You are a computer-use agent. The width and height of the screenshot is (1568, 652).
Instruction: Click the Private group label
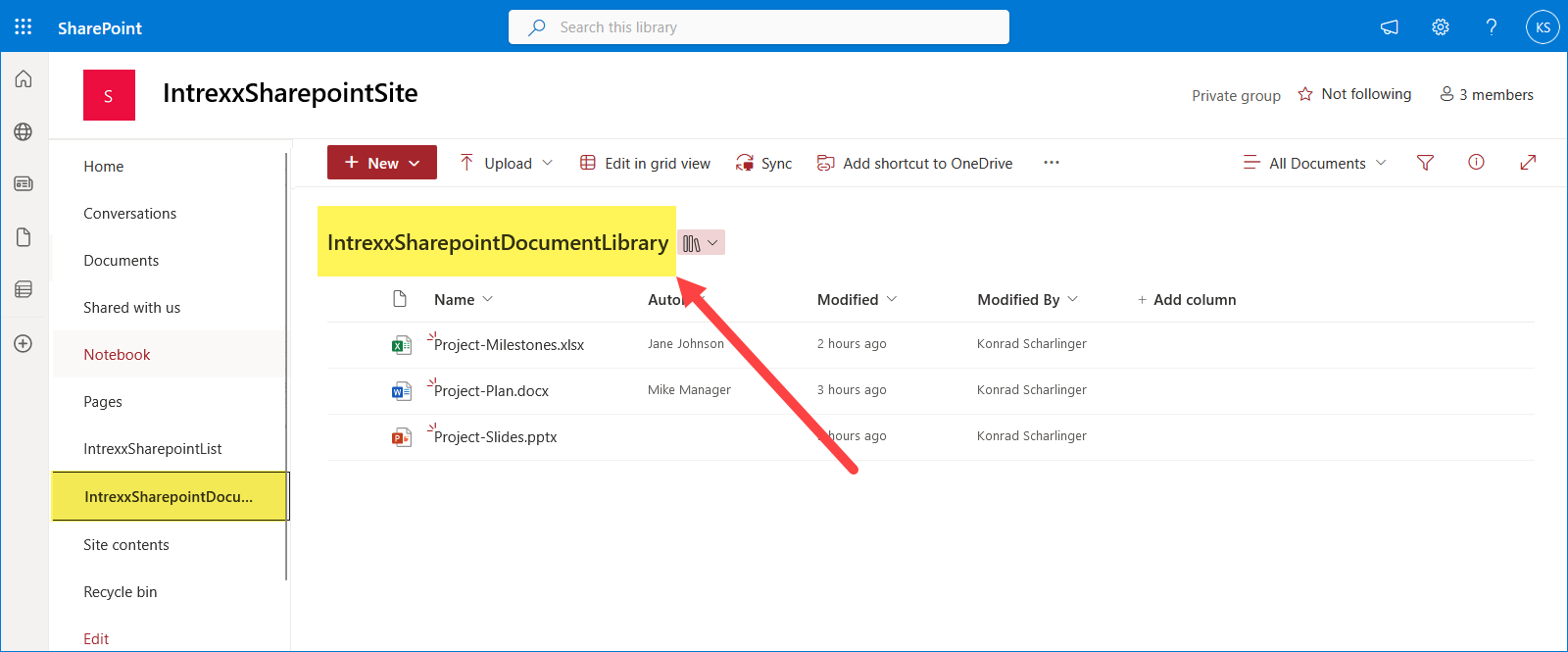1236,95
